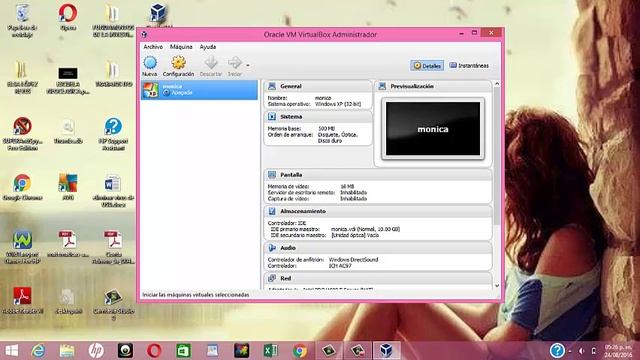Click the Iniciar green arrow button
The height and width of the screenshot is (360, 640).
coord(235,66)
